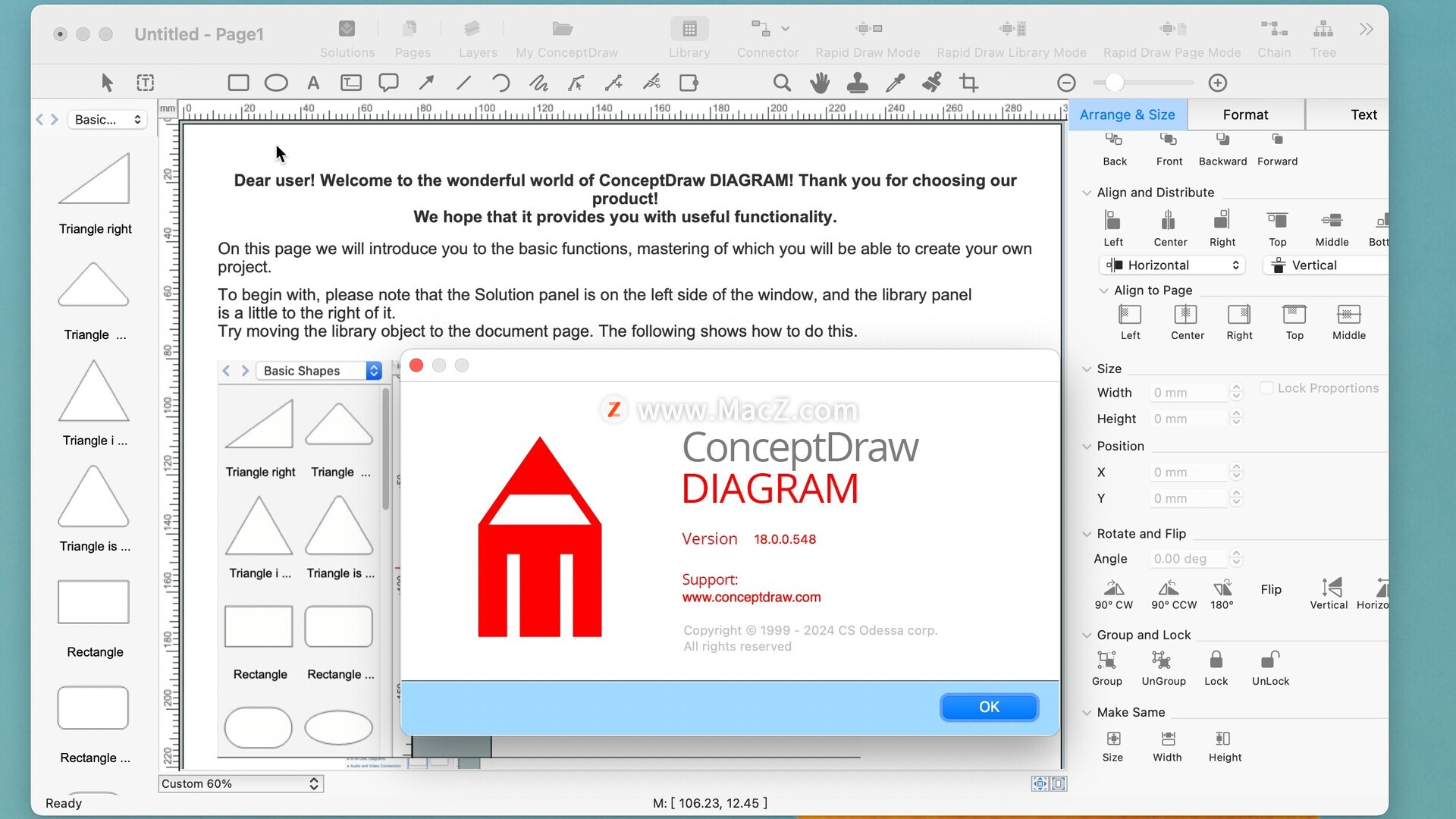Image resolution: width=1456 pixels, height=819 pixels.
Task: Select the Arc tool
Action: click(x=500, y=83)
